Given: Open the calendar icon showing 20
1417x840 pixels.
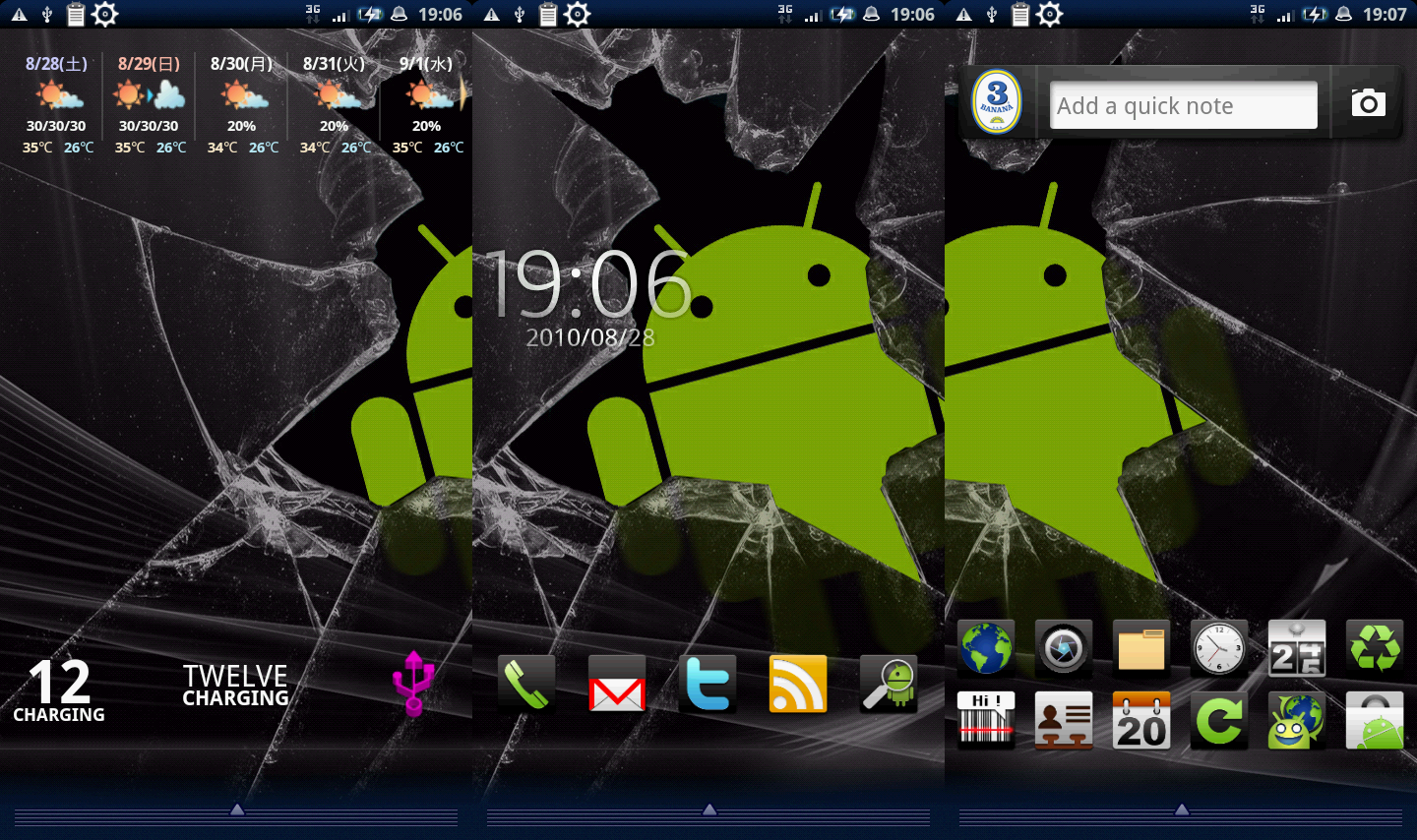Looking at the screenshot, I should click(x=1141, y=721).
